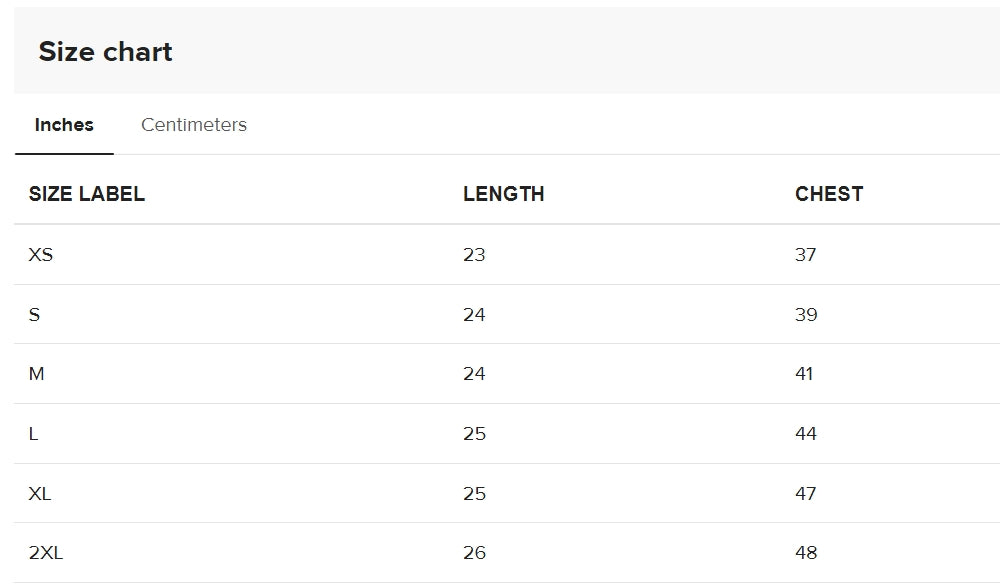This screenshot has height=586, width=1000.
Task: Select the XL size label cell
Action: (x=40, y=494)
